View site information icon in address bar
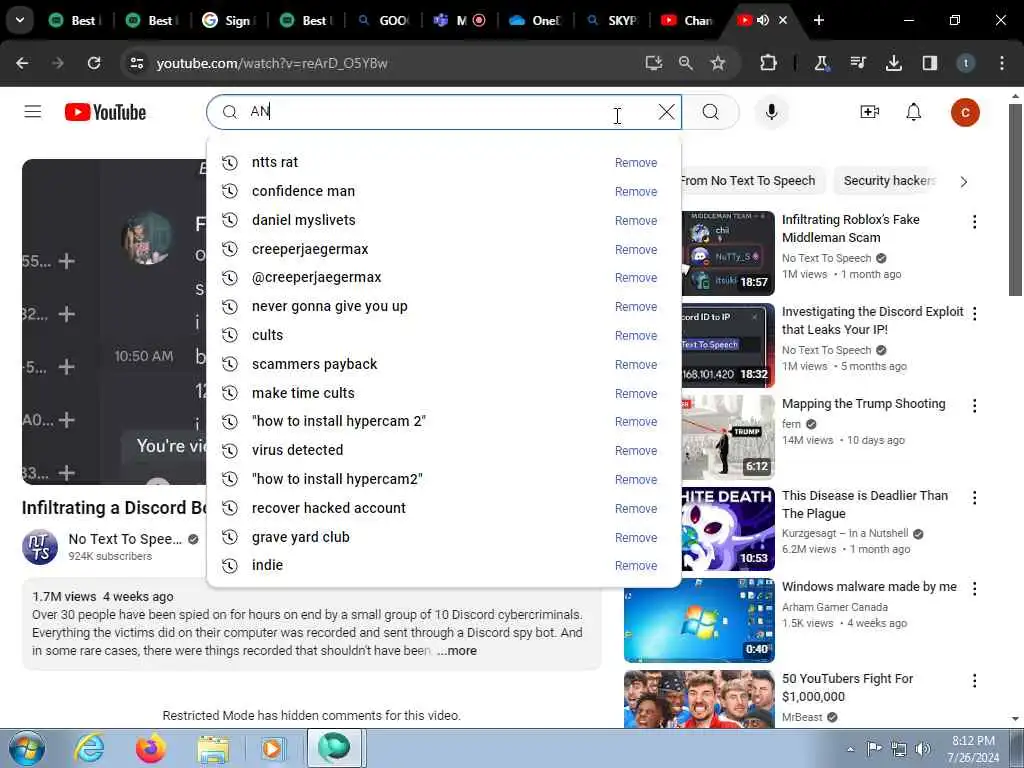Screen dimensions: 1024x768 coord(136,63)
